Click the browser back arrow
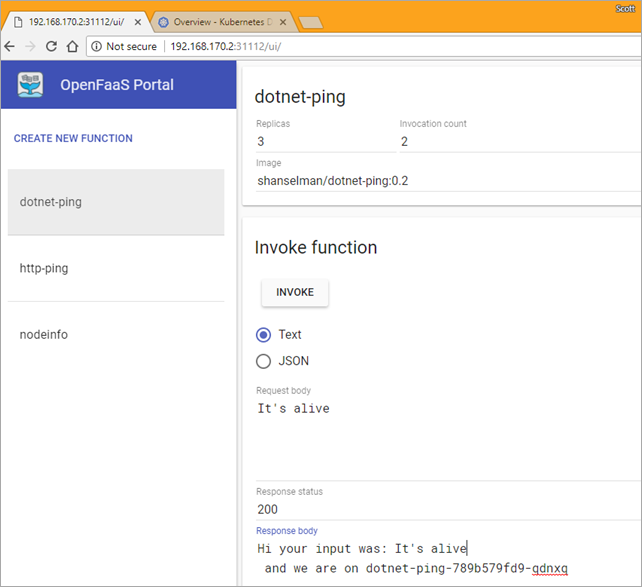Image resolution: width=642 pixels, height=587 pixels. (9, 46)
